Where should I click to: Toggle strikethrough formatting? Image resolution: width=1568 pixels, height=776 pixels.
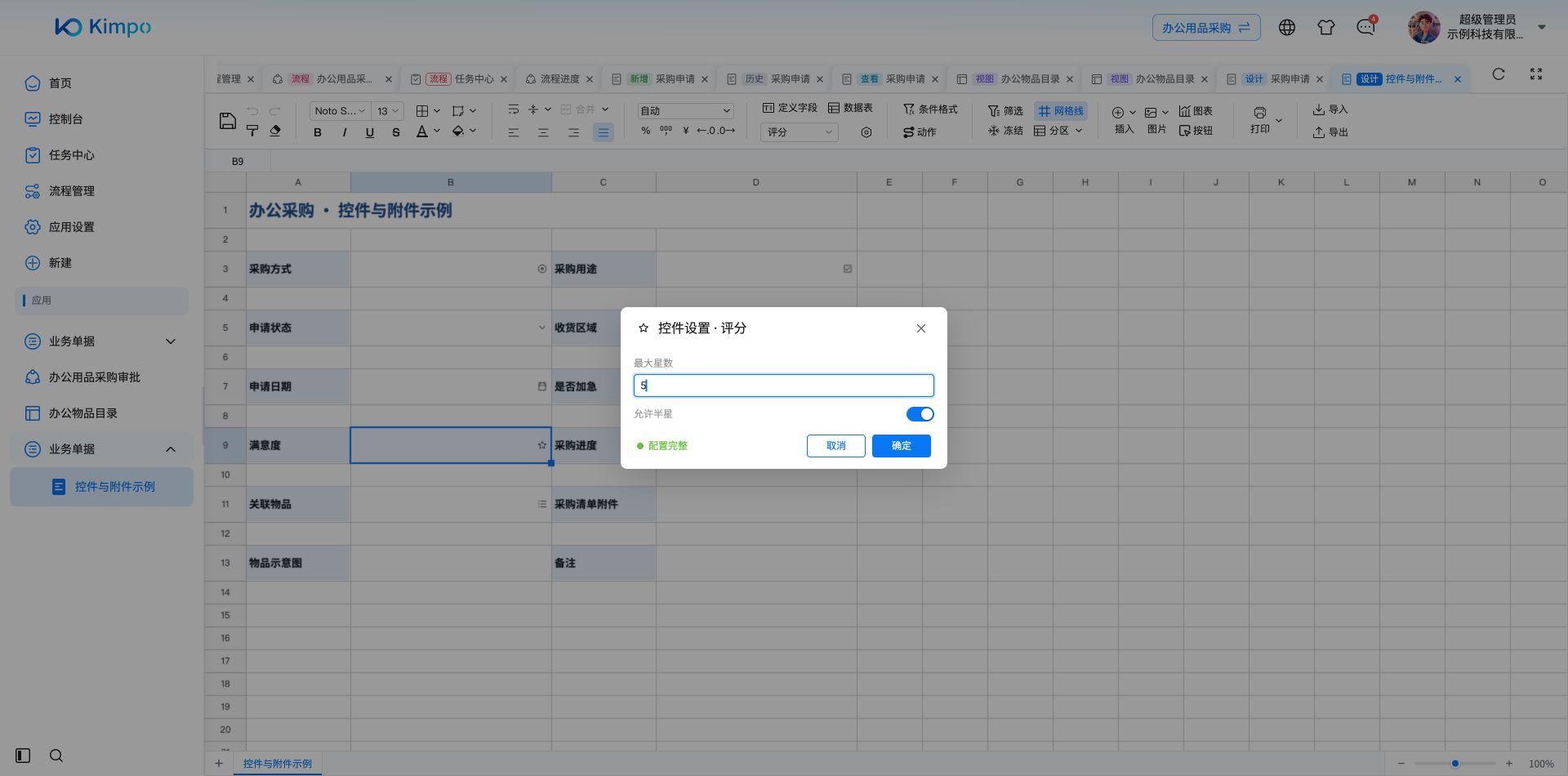[x=396, y=132]
